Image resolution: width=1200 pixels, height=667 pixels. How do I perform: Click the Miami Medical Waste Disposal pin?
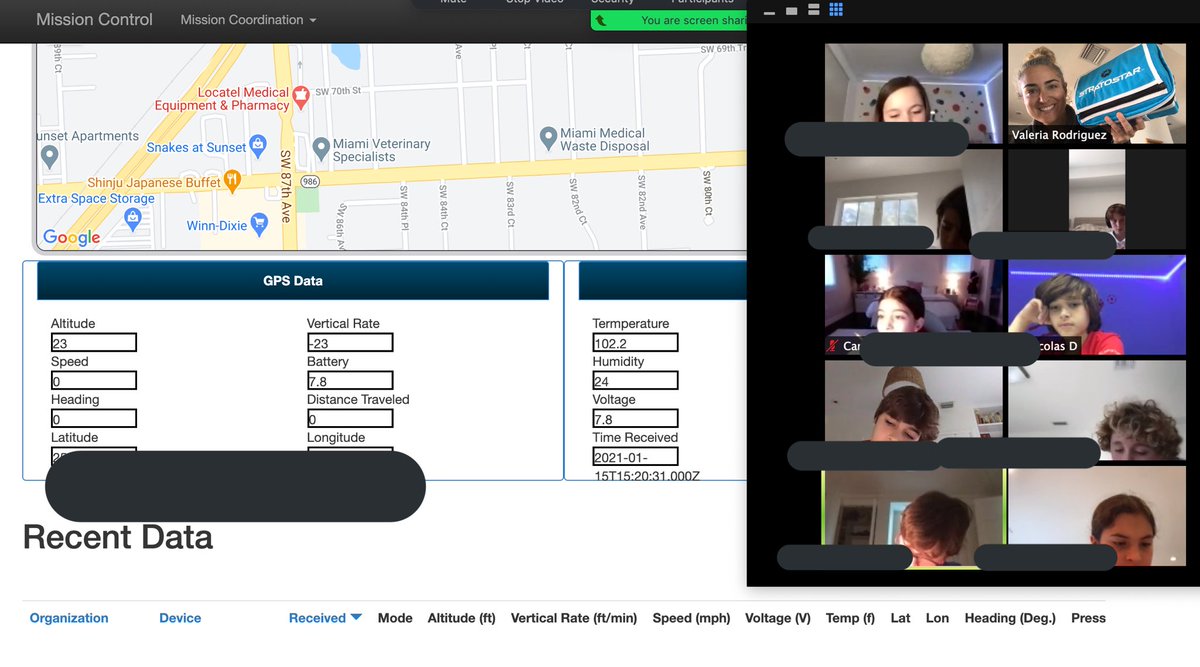tap(548, 137)
